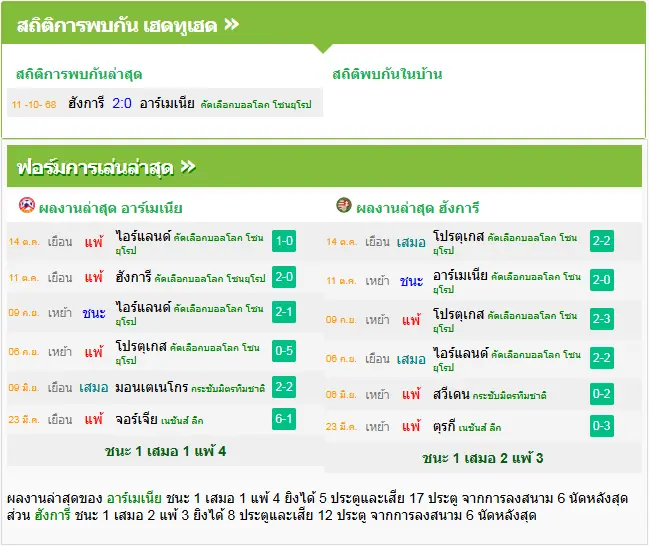
Task: Click 2-1 score in Armenia's ไอร์แลนด์ 09 ก.ย. row
Action: point(284,312)
